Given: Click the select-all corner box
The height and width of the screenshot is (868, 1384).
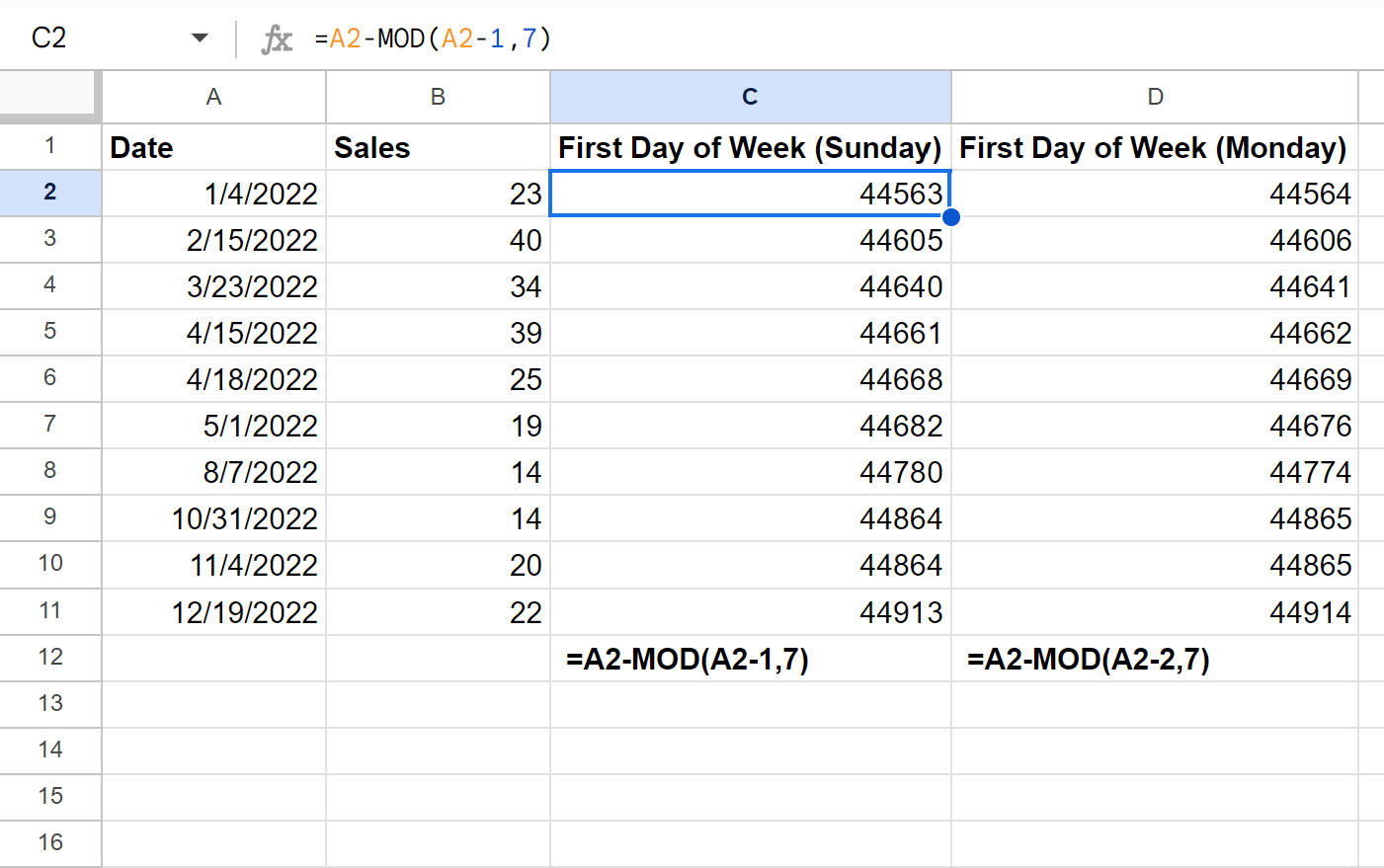Looking at the screenshot, I should click(49, 96).
